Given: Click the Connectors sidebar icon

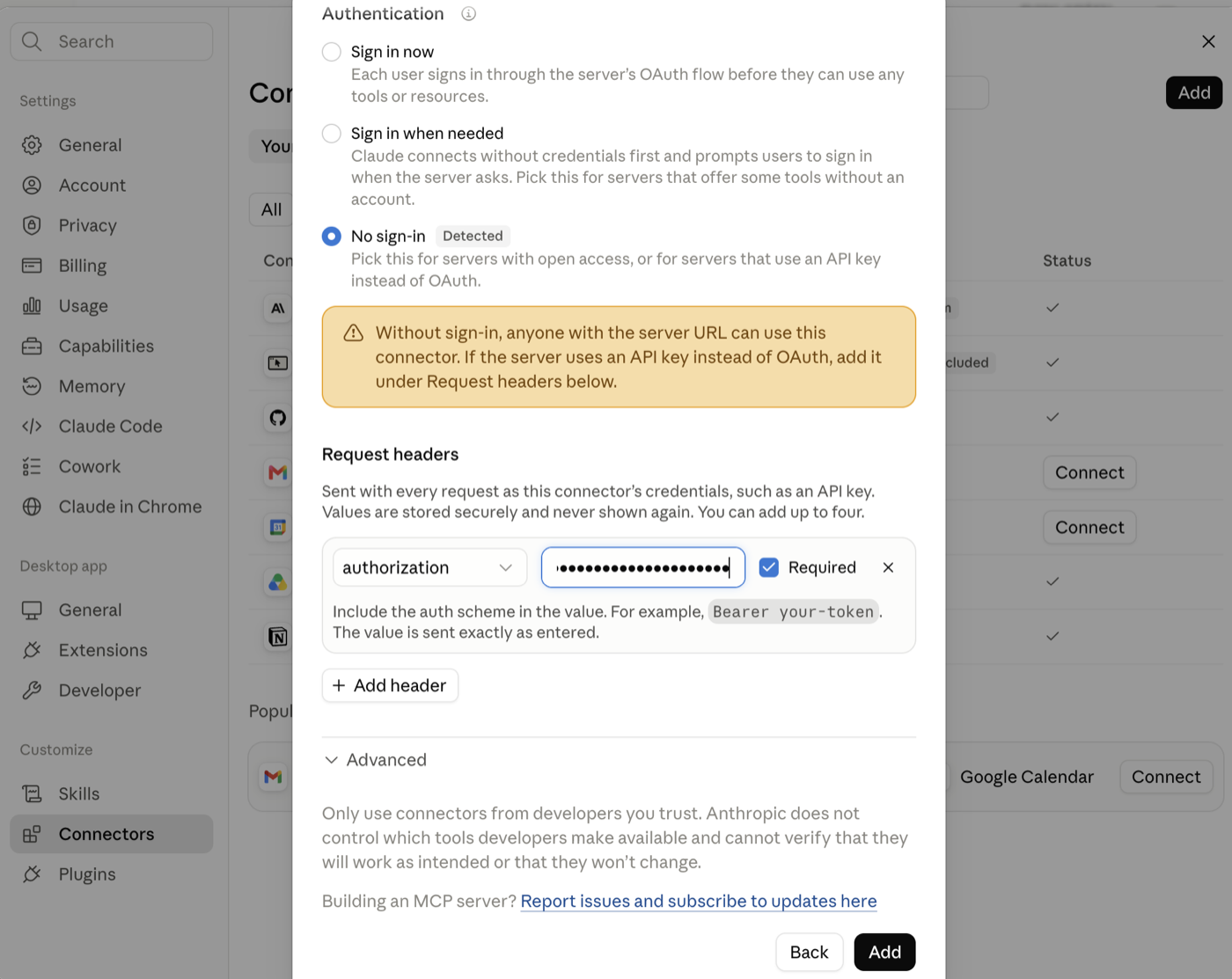Looking at the screenshot, I should (32, 834).
